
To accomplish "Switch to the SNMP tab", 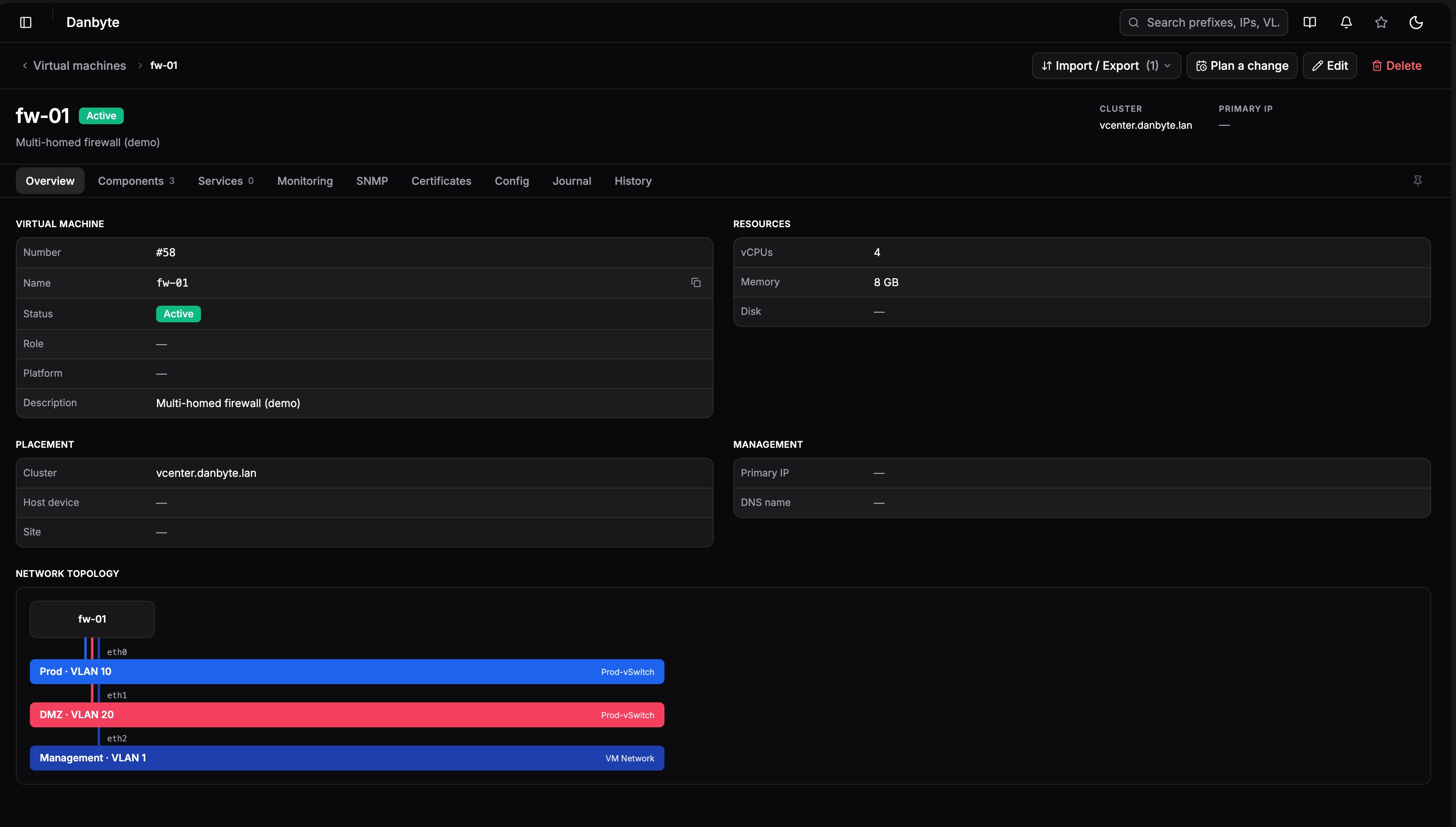I will (372, 181).
